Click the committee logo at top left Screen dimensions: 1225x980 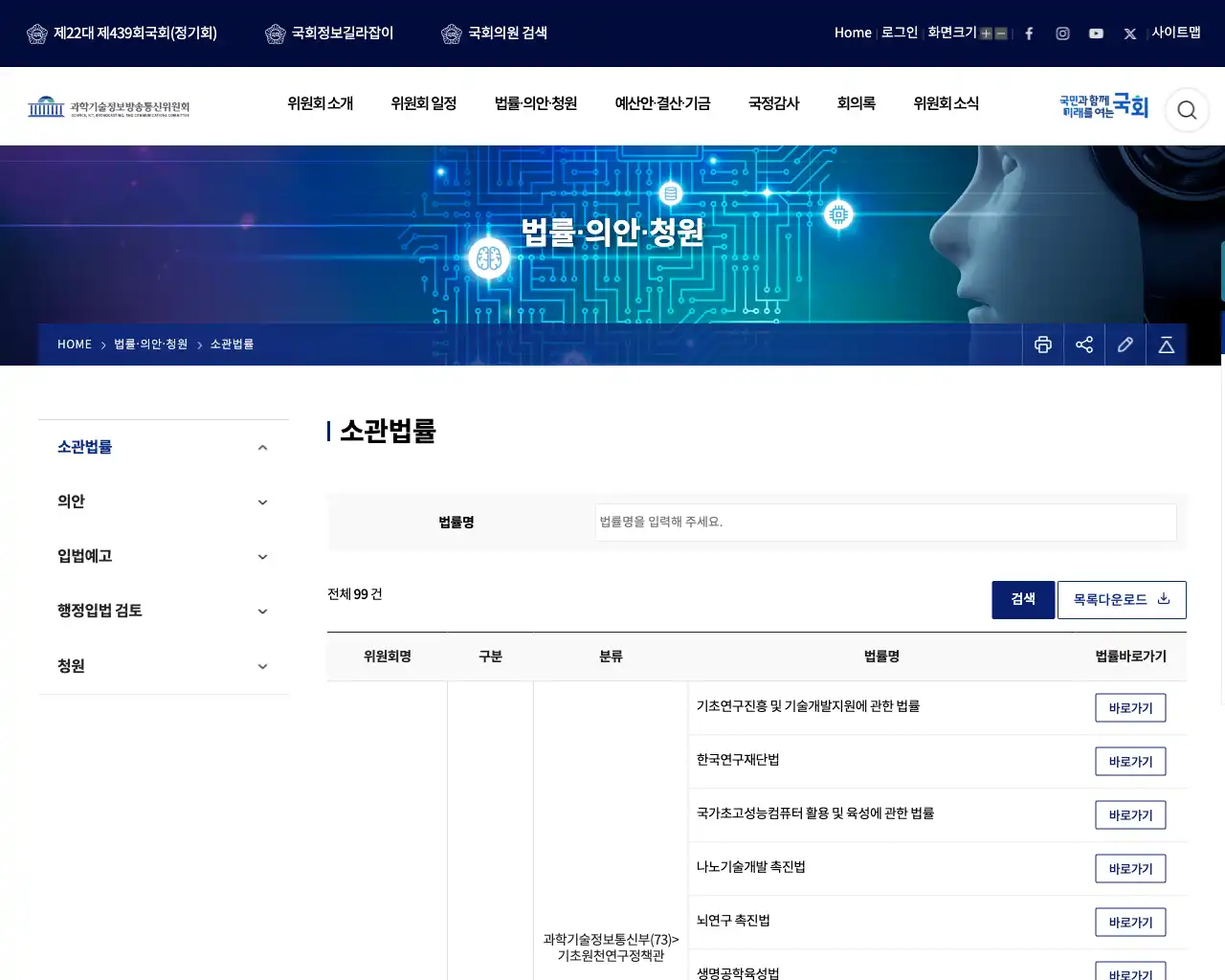pos(108,106)
